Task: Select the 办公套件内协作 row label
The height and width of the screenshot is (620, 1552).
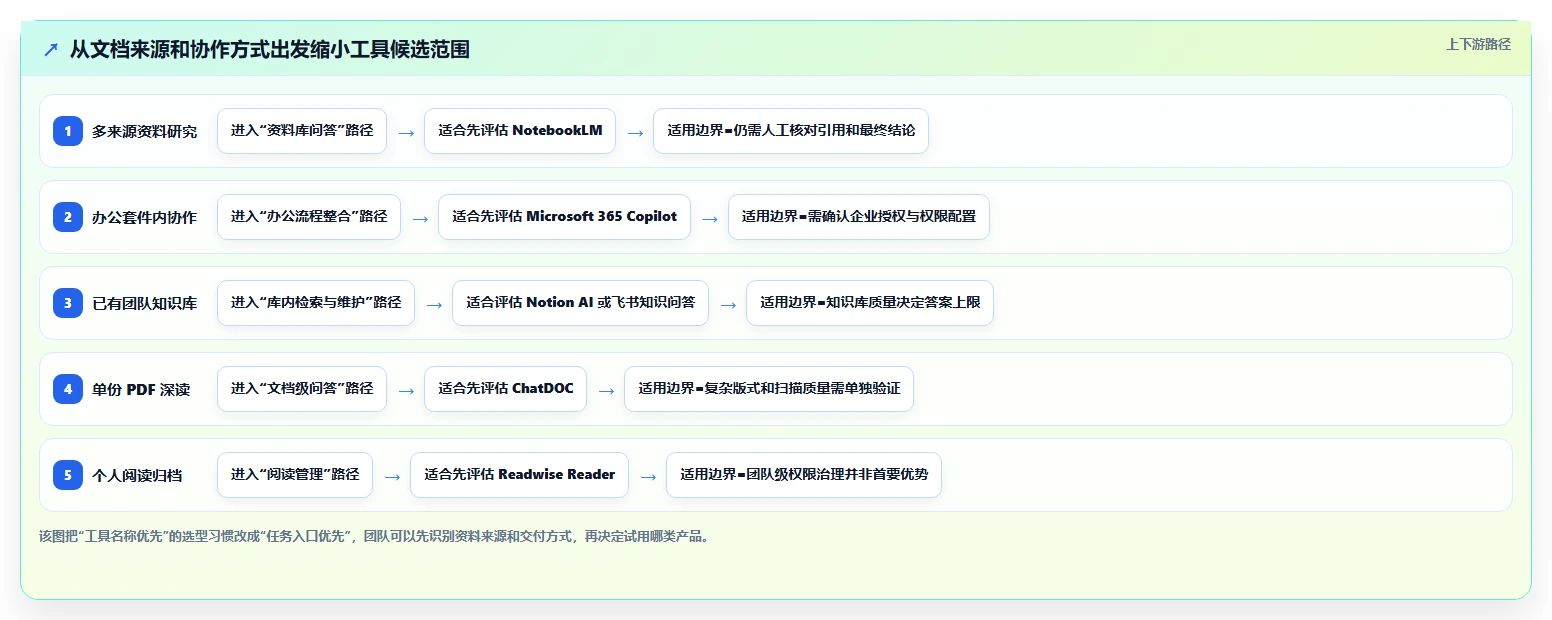Action: [145, 217]
